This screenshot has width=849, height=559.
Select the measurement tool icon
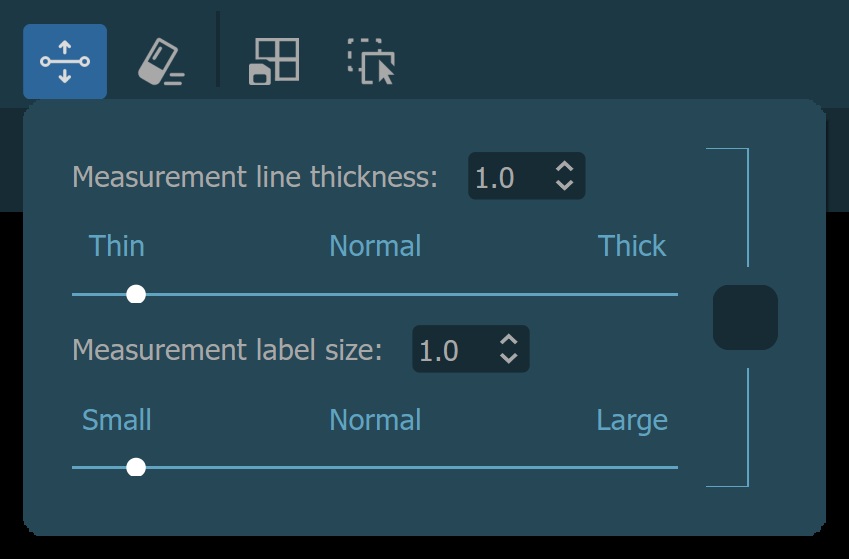tap(65, 62)
